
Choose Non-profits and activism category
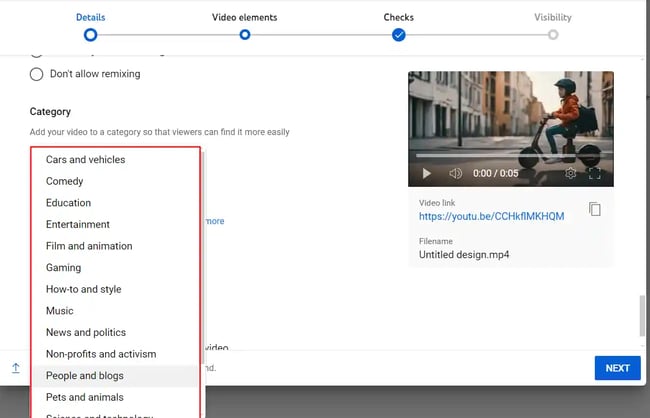[115, 354]
